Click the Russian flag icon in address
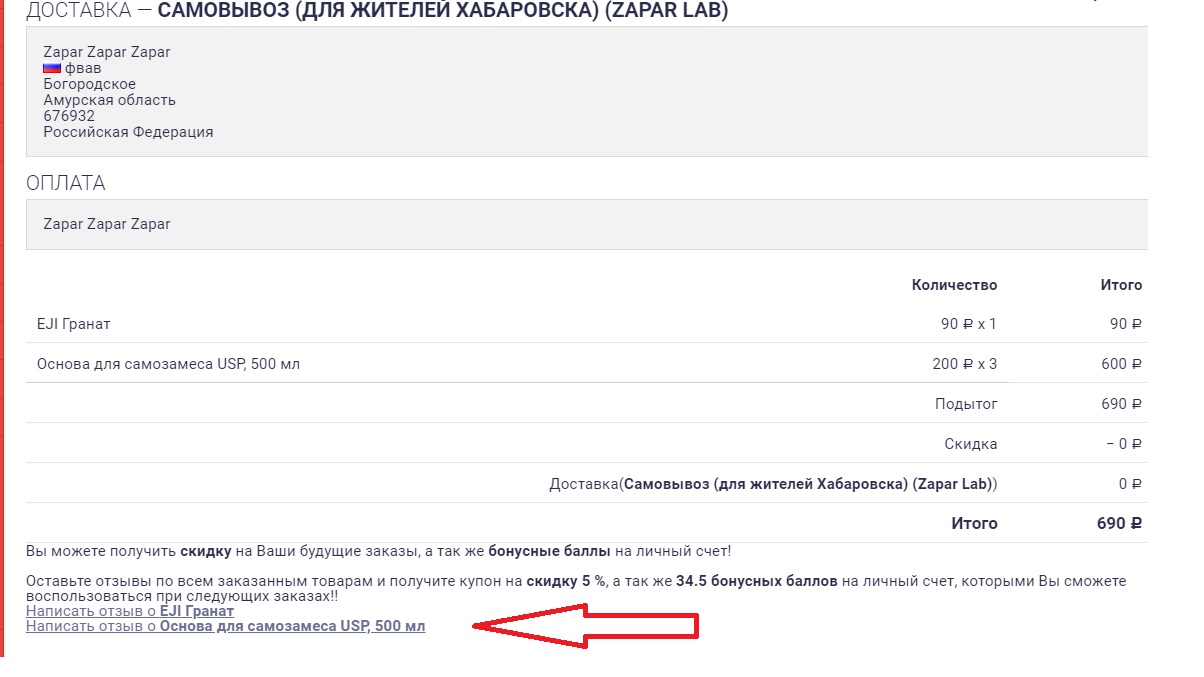 [52, 68]
